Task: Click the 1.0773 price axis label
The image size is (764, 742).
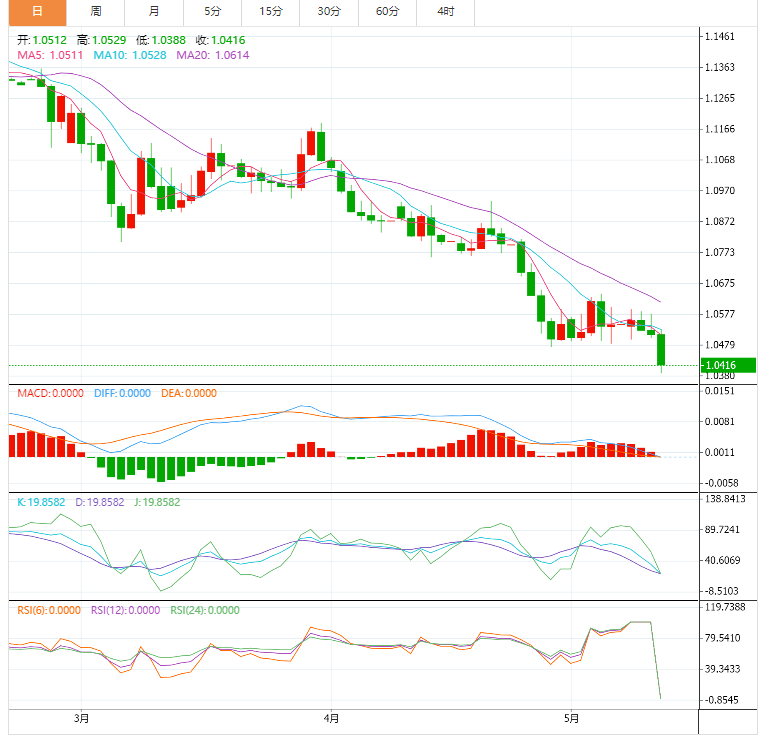Action: 720,252
